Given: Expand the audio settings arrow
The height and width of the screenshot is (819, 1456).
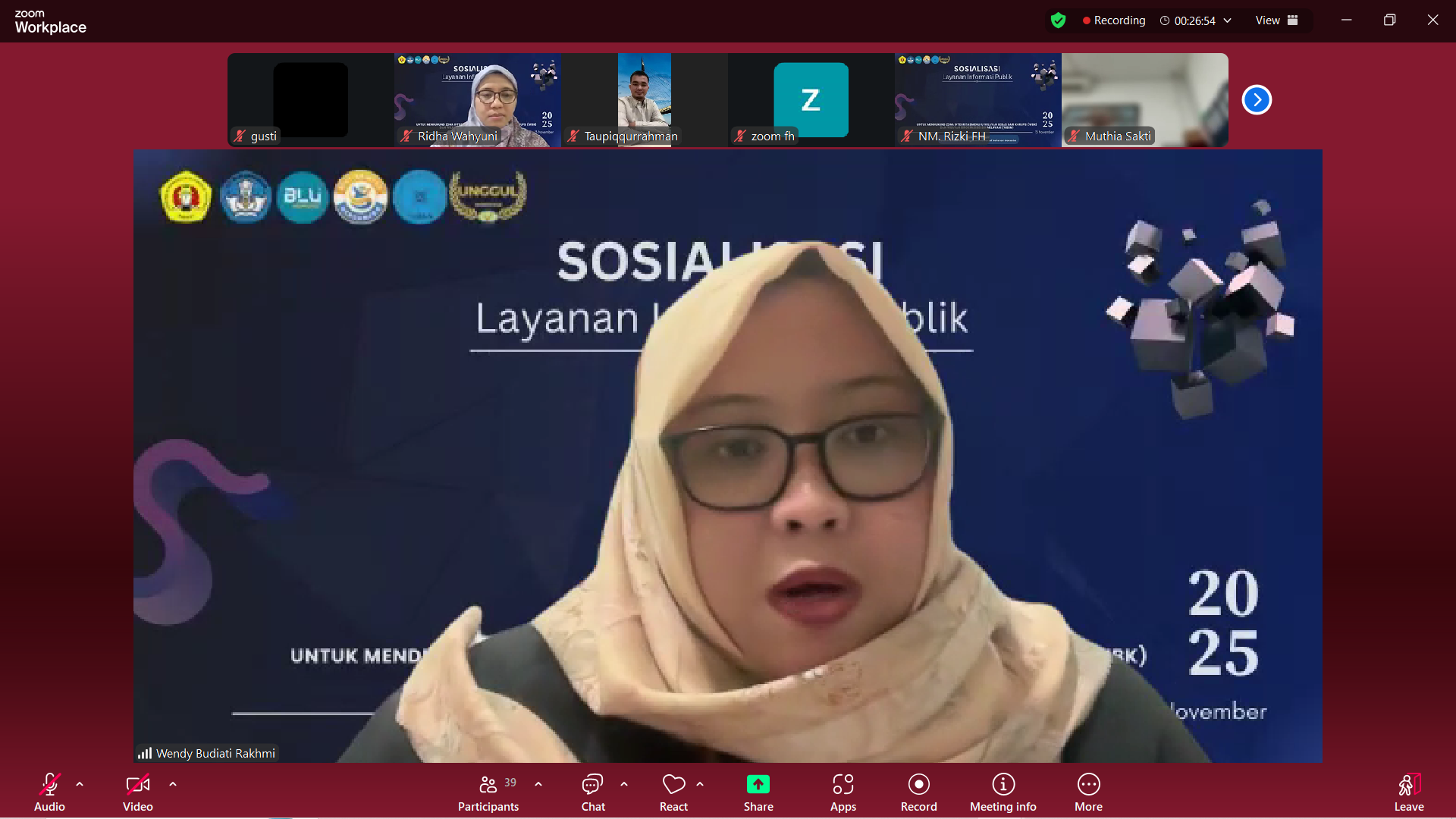Looking at the screenshot, I should click(80, 784).
